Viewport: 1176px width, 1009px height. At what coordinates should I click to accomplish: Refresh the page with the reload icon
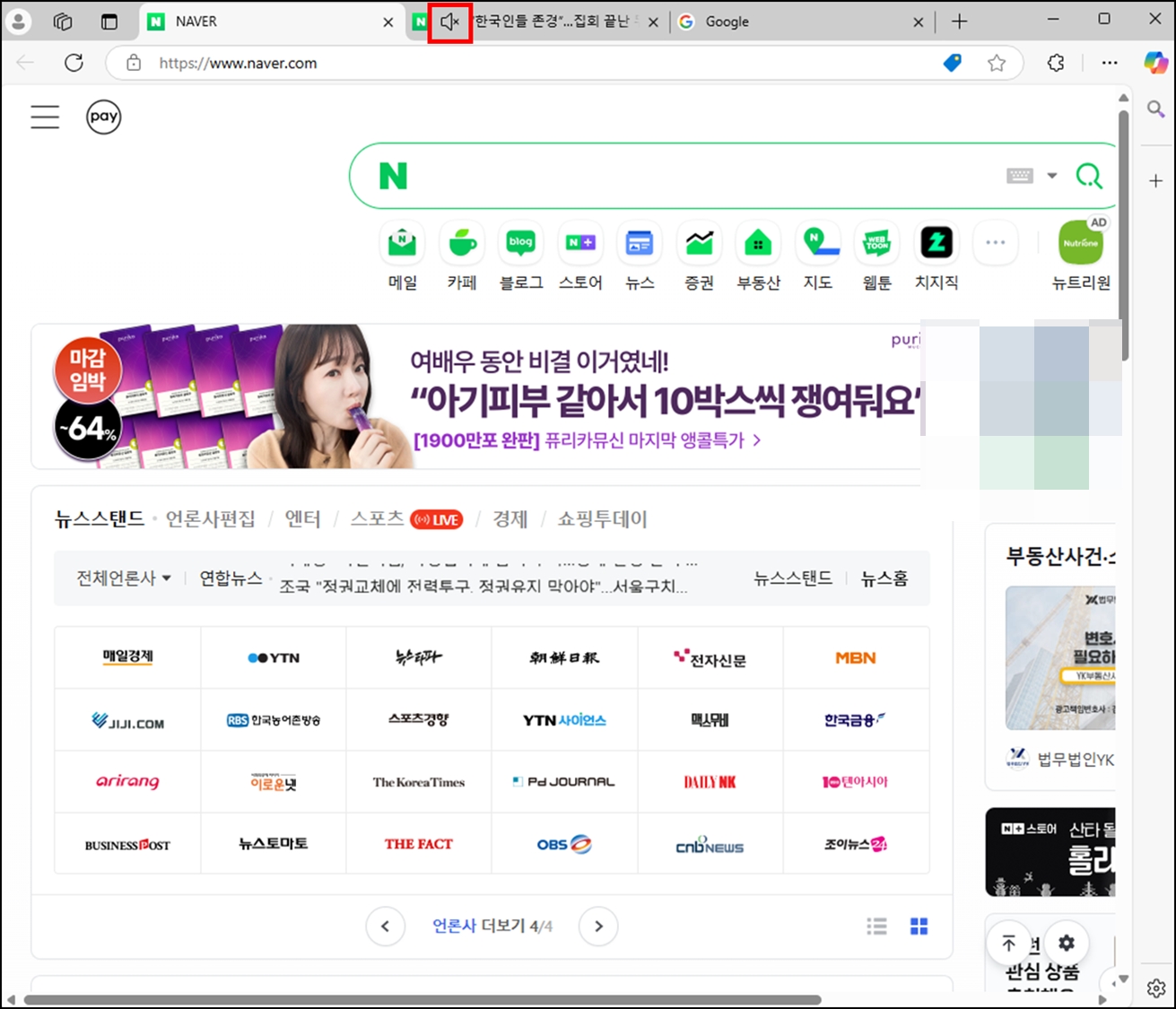coord(74,63)
